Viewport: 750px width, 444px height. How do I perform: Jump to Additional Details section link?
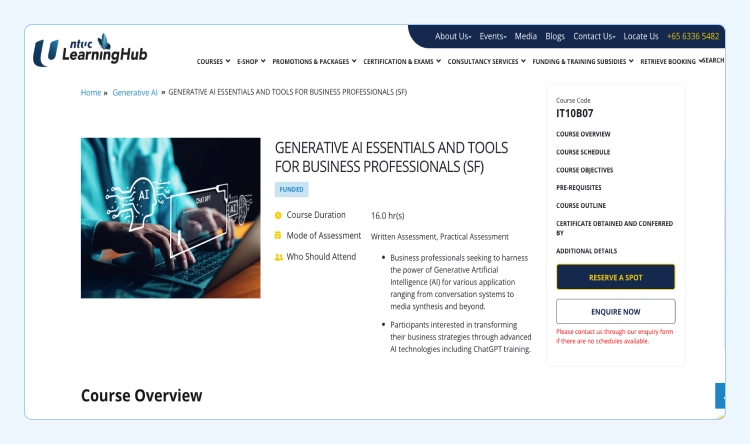coord(586,251)
